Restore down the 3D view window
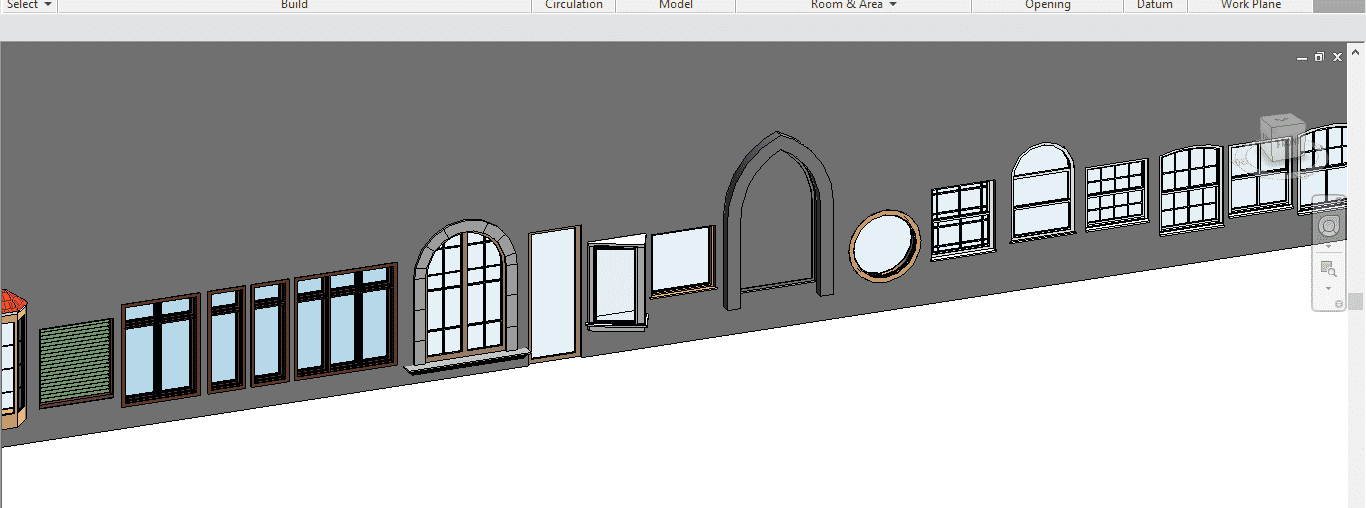Screen dimensions: 1366x508 (x=1319, y=58)
